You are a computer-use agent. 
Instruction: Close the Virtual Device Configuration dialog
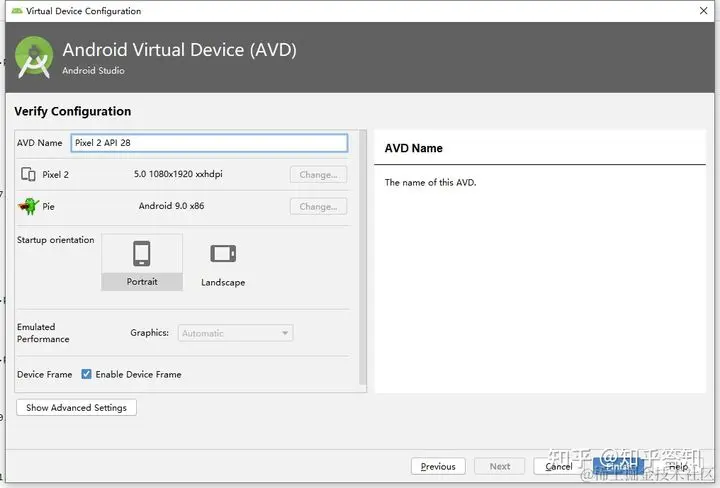click(703, 11)
